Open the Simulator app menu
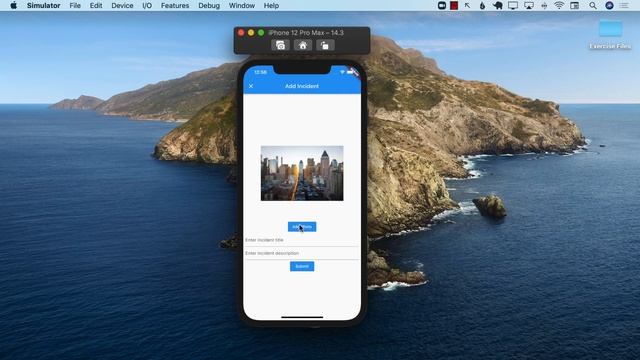Image resolution: width=640 pixels, height=360 pixels. click(44, 6)
